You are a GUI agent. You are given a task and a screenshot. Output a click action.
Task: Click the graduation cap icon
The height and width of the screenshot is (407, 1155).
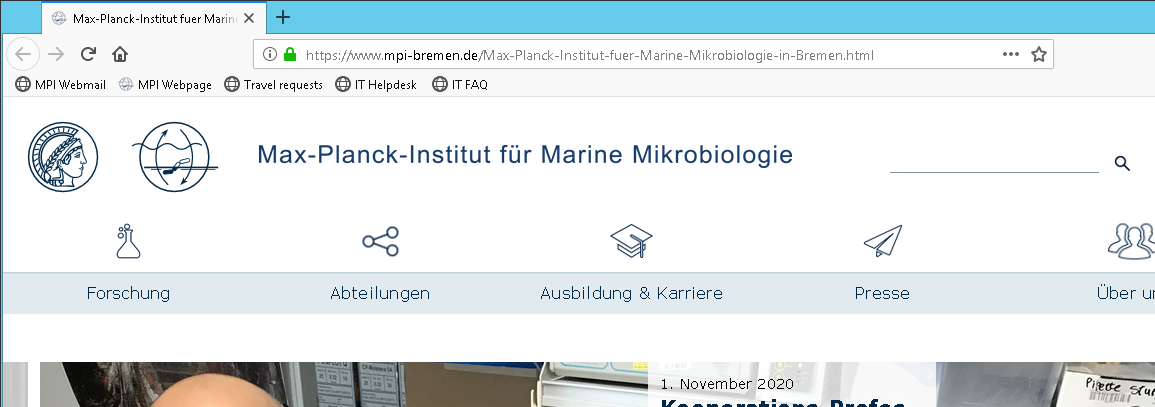pyautogui.click(x=631, y=241)
